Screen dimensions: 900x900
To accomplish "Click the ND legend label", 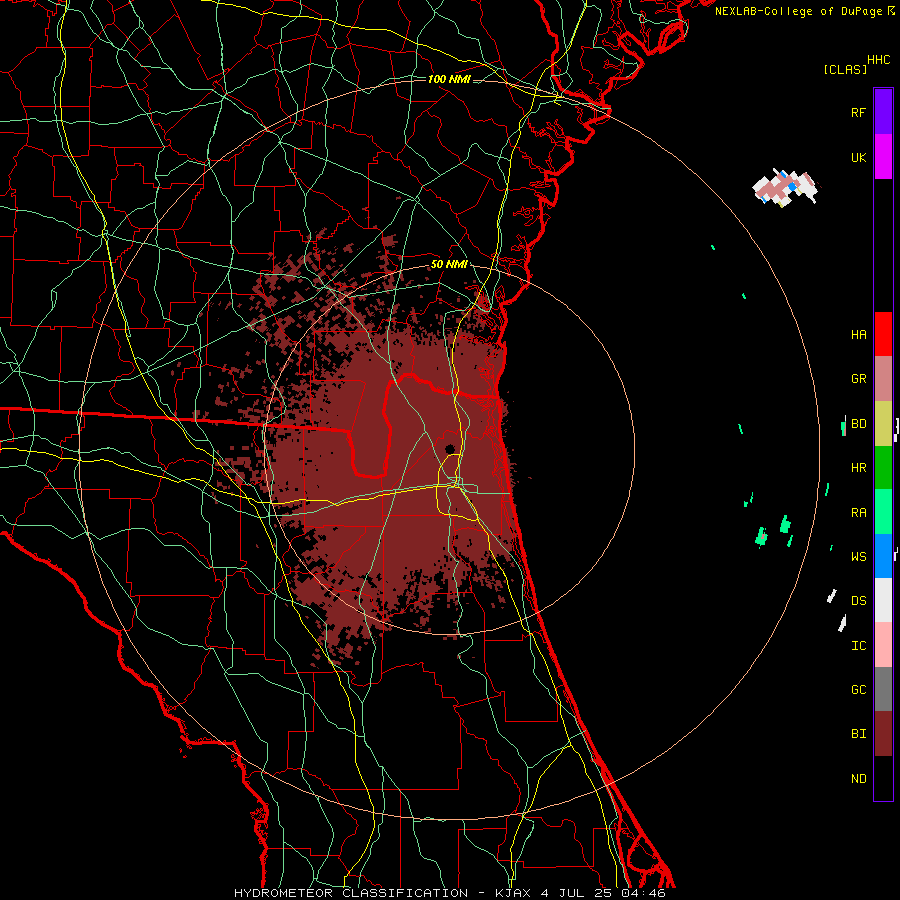I will click(858, 779).
